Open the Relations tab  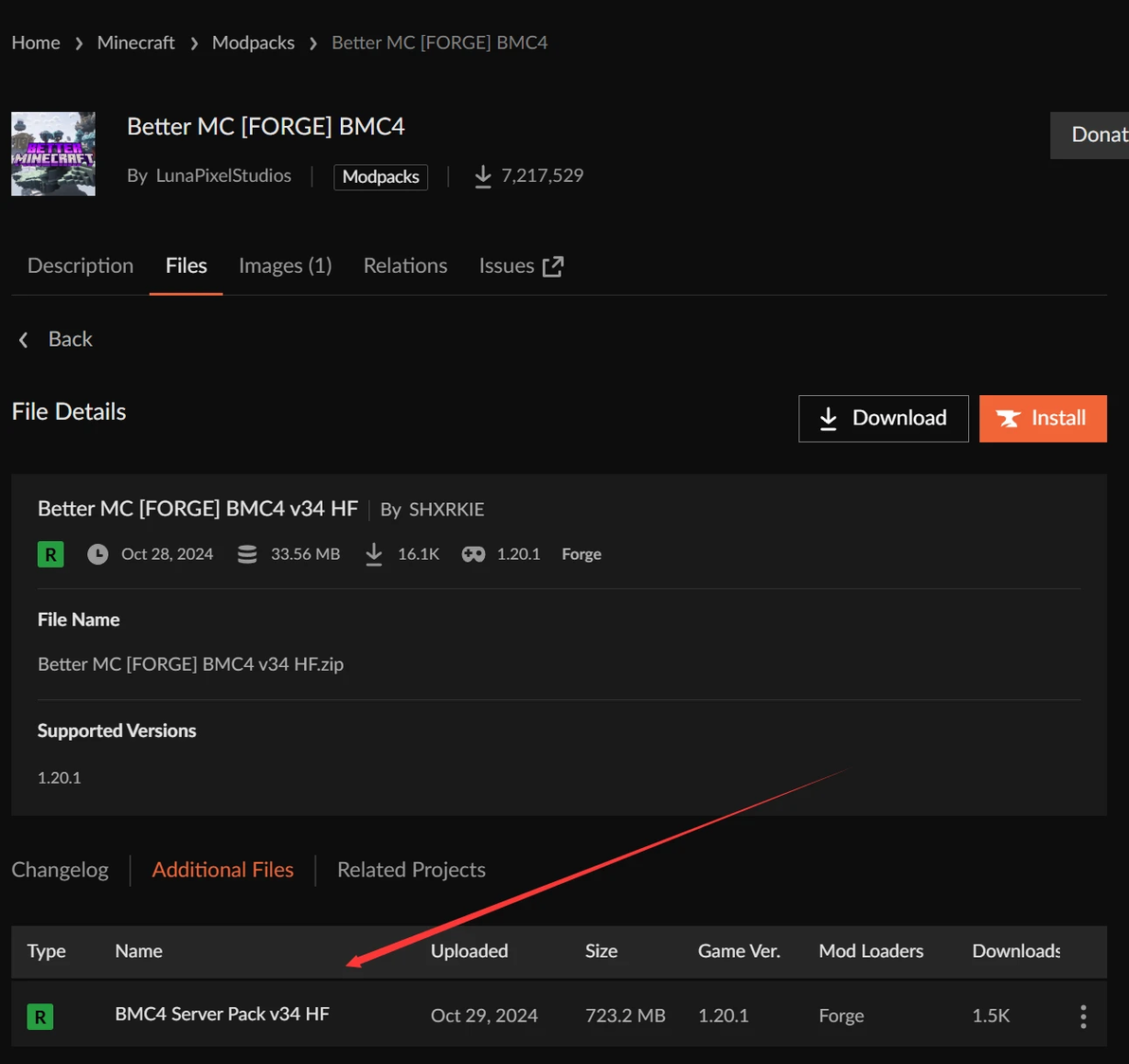point(405,266)
